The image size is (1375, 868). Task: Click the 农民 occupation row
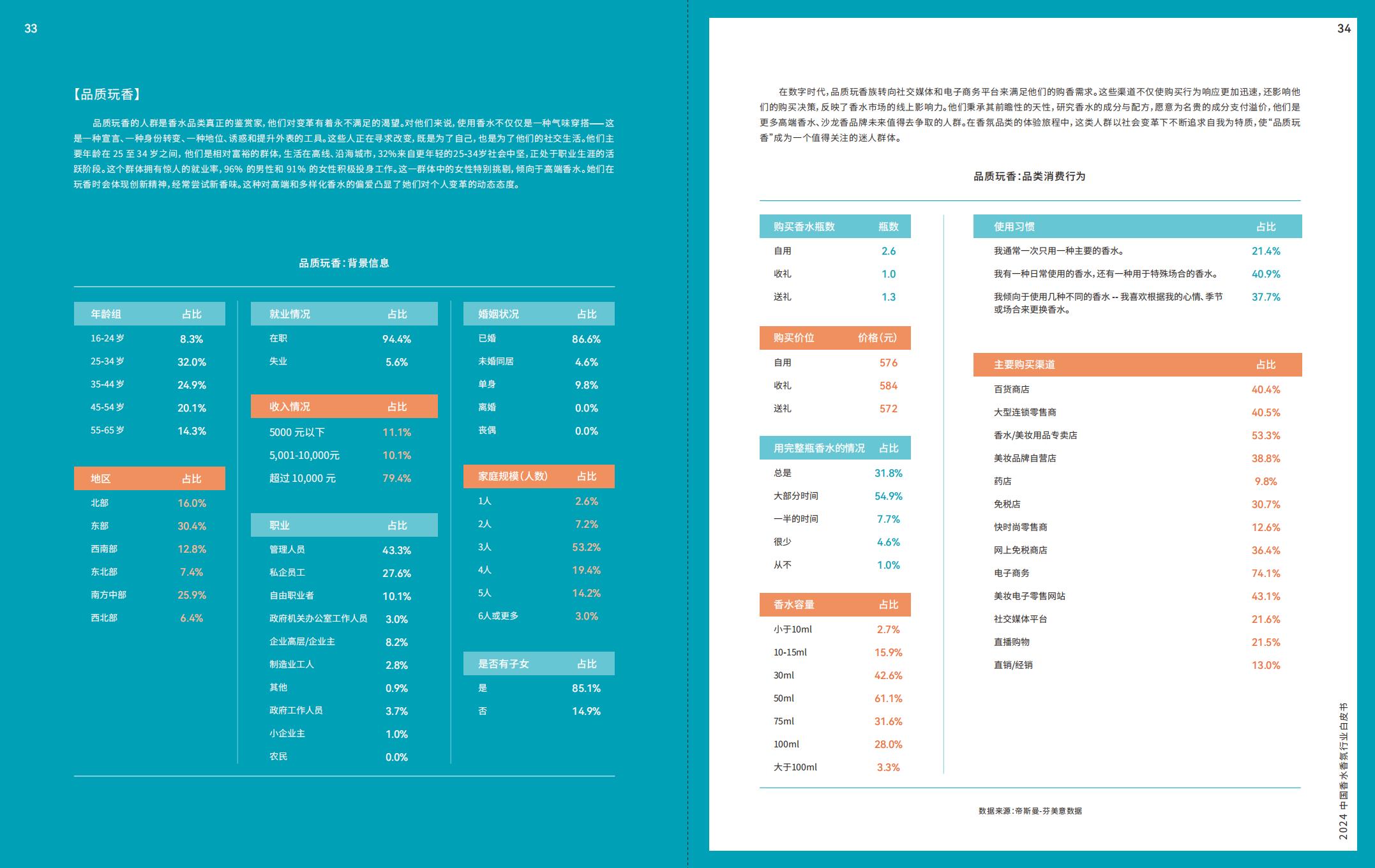click(x=344, y=757)
